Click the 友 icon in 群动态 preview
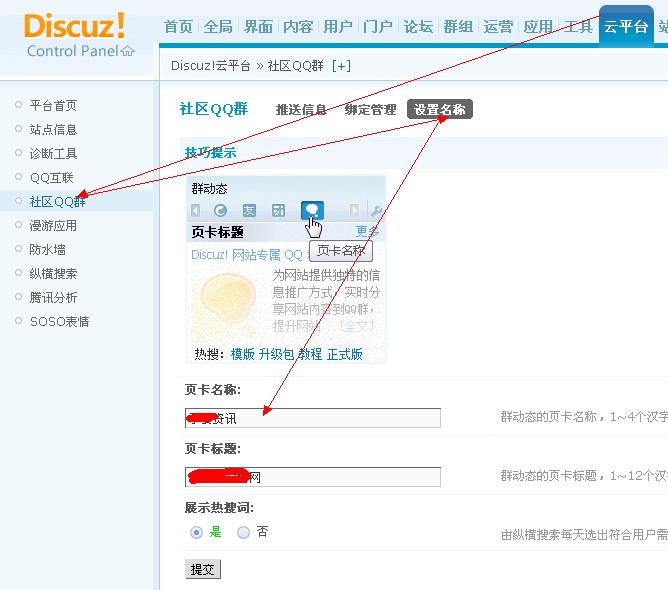This screenshot has height=590, width=668. pos(249,210)
